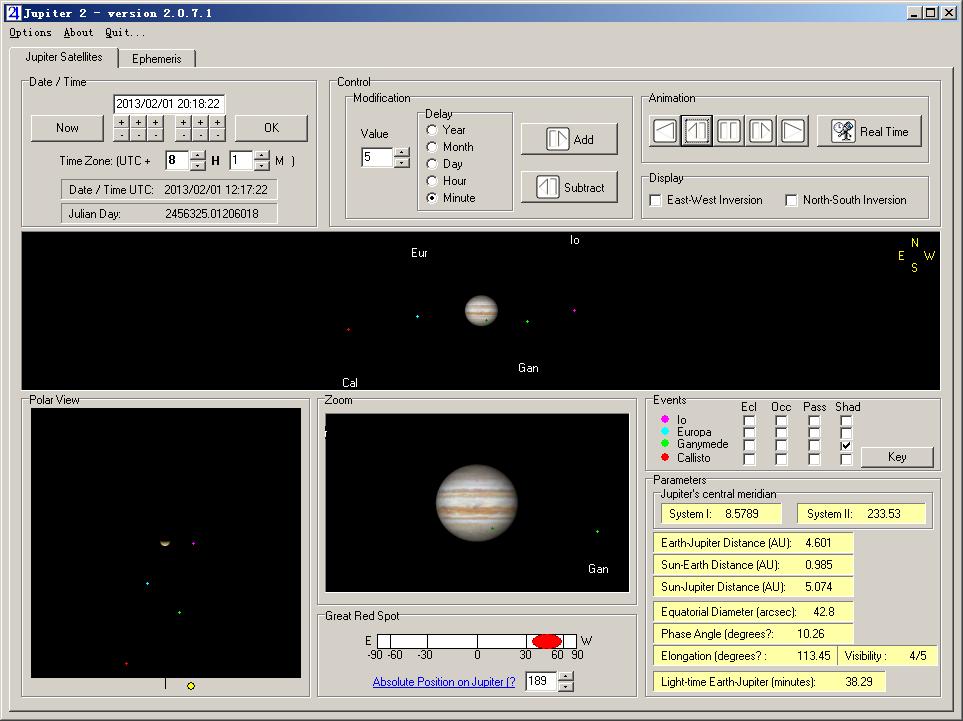This screenshot has width=963, height=721.
Task: Click the Now button
Action: [67, 128]
